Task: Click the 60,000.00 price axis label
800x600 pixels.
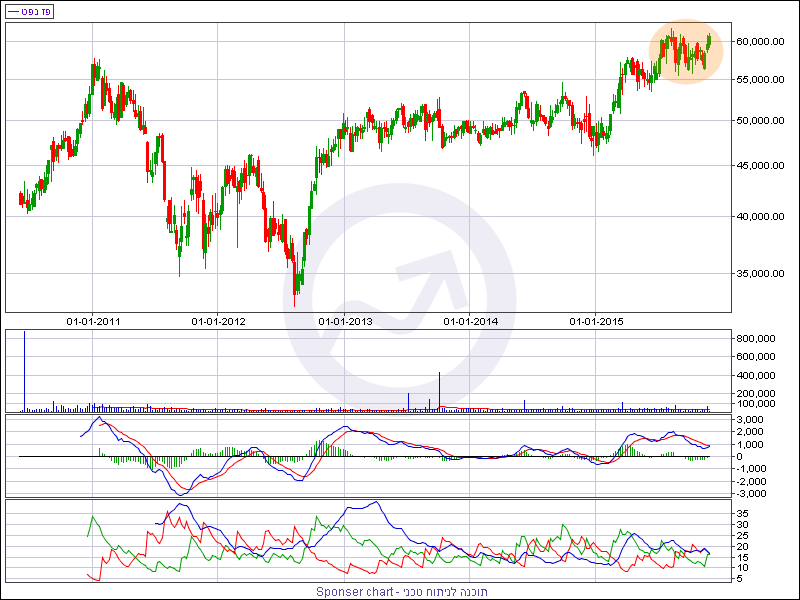Action: (x=757, y=42)
